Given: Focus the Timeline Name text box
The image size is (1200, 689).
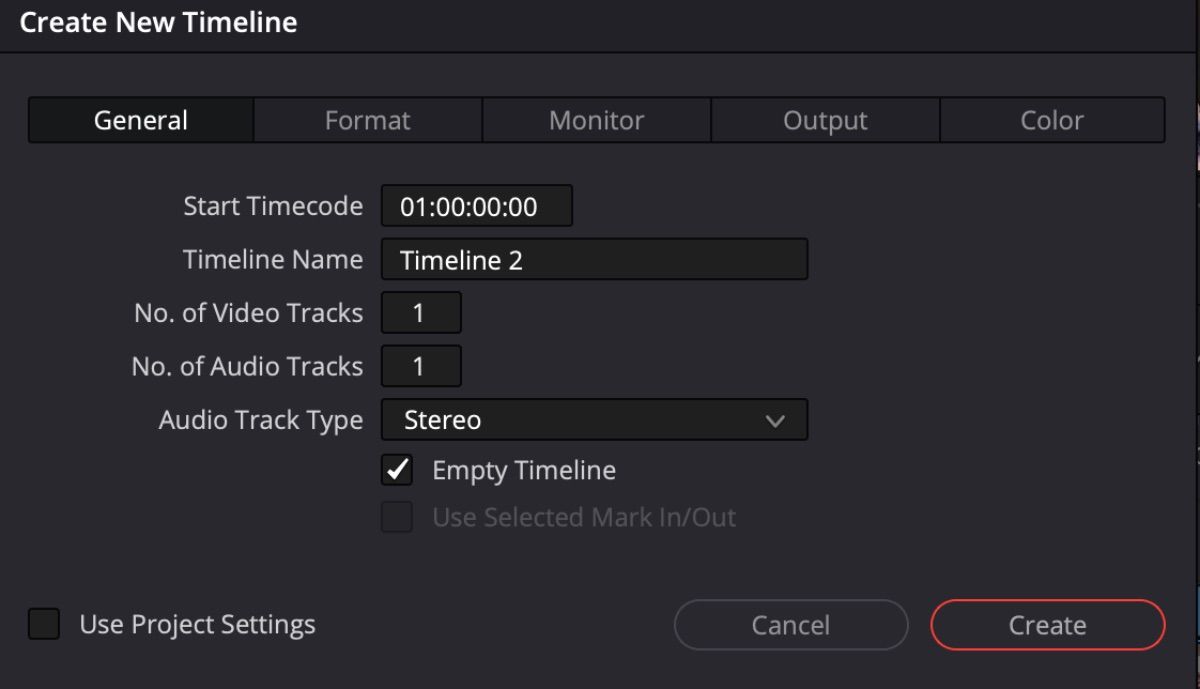Looking at the screenshot, I should coord(594,260).
